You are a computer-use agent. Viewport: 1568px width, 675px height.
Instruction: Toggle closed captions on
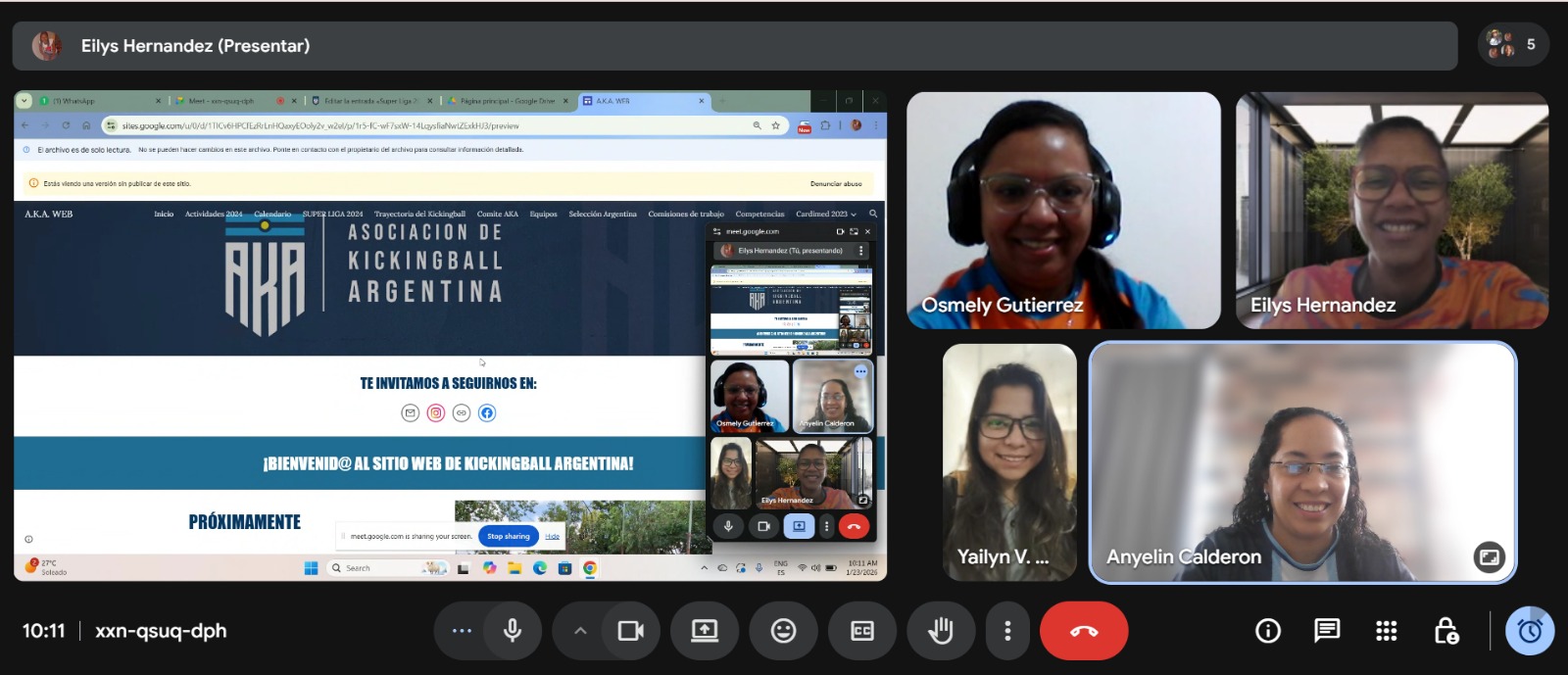862,631
